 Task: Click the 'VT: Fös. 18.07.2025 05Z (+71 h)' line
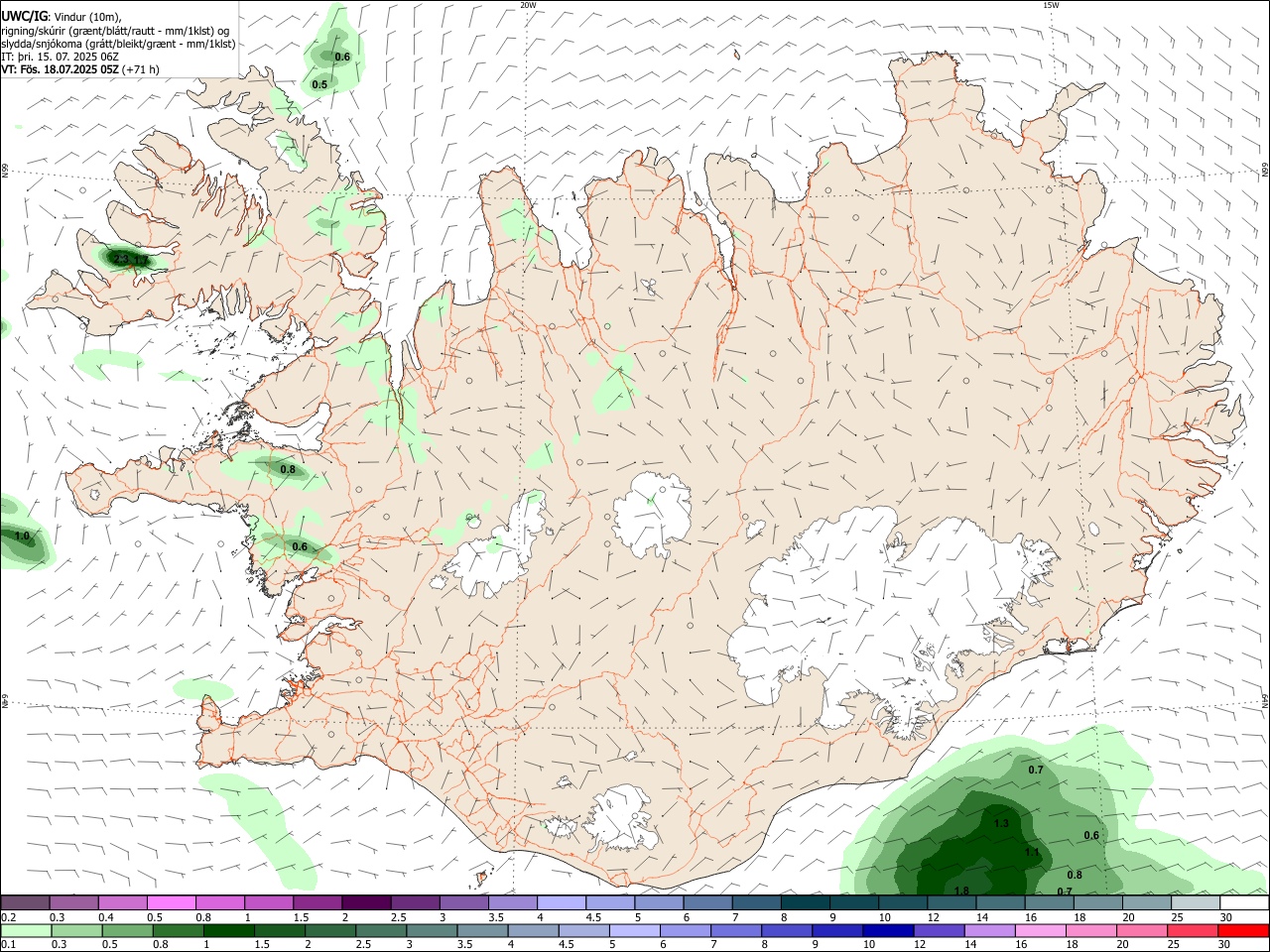coord(80,69)
